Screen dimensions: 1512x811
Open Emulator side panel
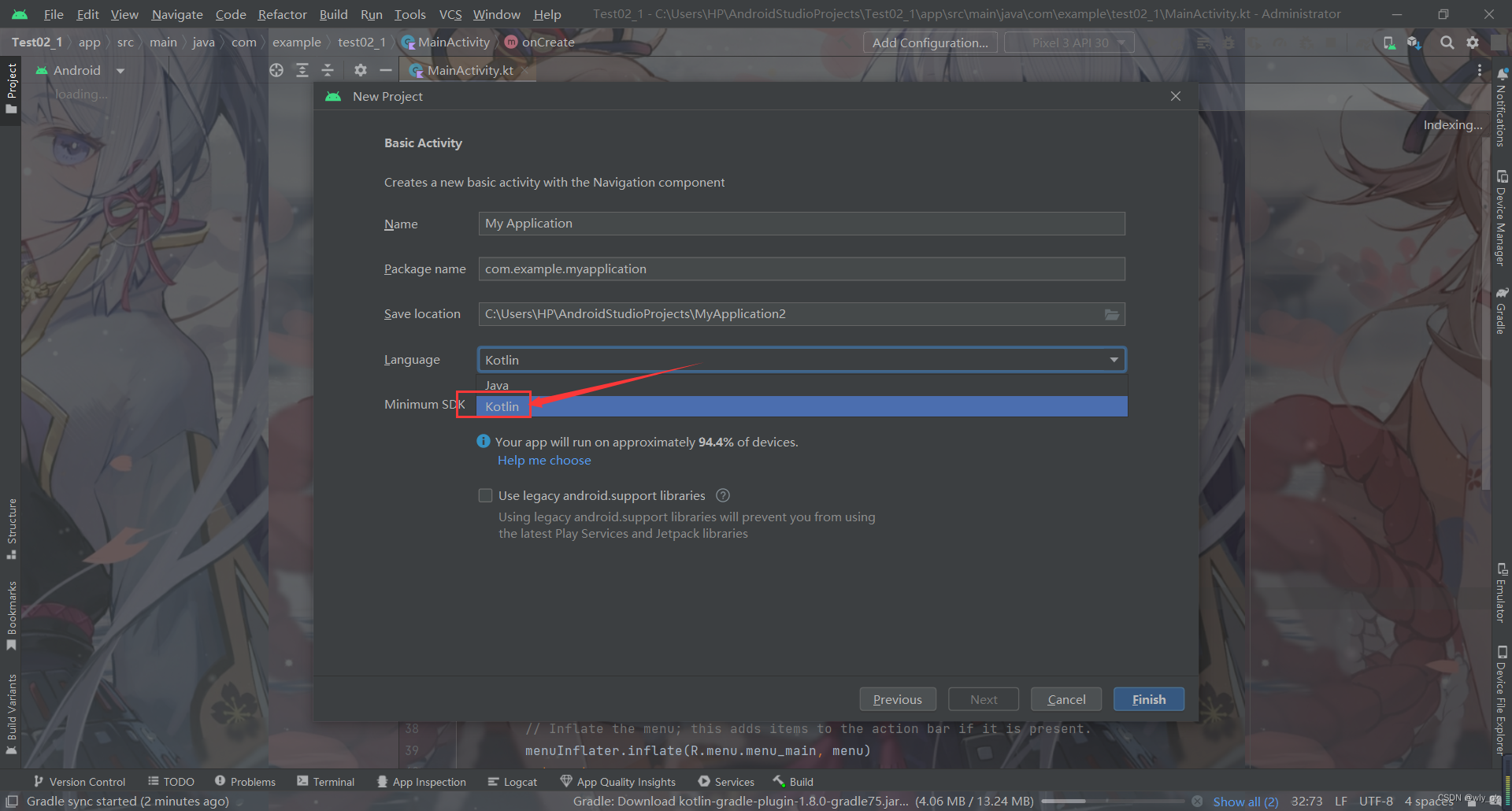tap(1502, 593)
